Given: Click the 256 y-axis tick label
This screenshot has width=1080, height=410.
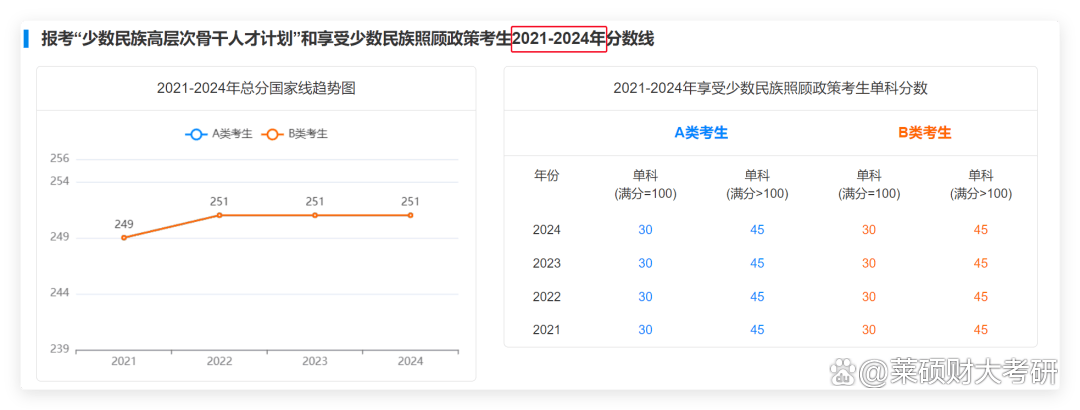Looking at the screenshot, I should point(60,158).
